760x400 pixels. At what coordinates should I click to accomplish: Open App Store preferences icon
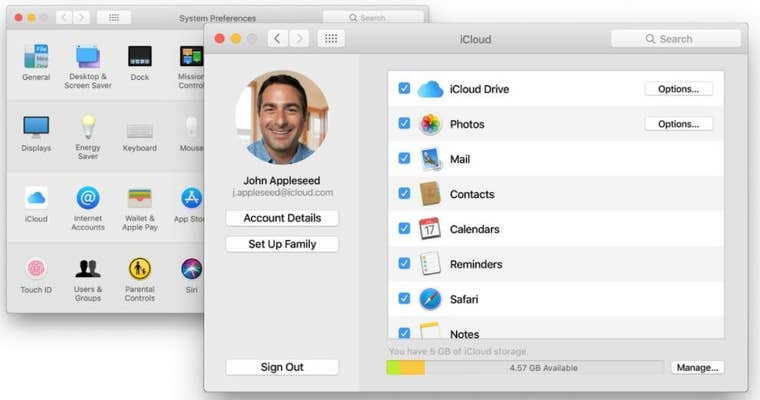point(192,198)
